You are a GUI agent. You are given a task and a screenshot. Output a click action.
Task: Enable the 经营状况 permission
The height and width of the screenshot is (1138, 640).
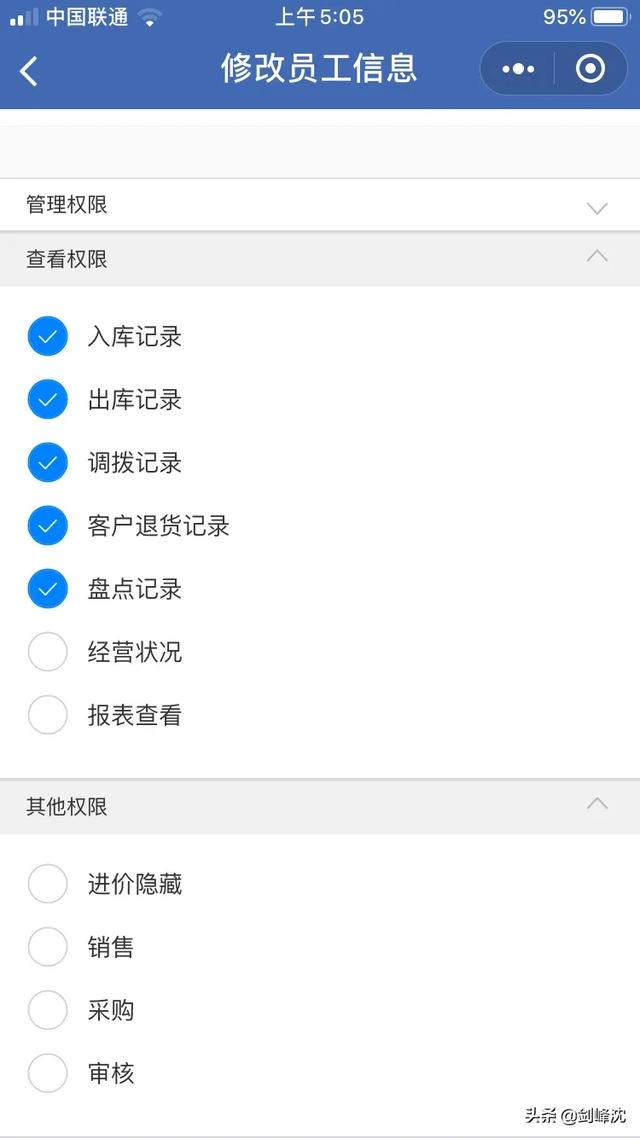coord(47,652)
